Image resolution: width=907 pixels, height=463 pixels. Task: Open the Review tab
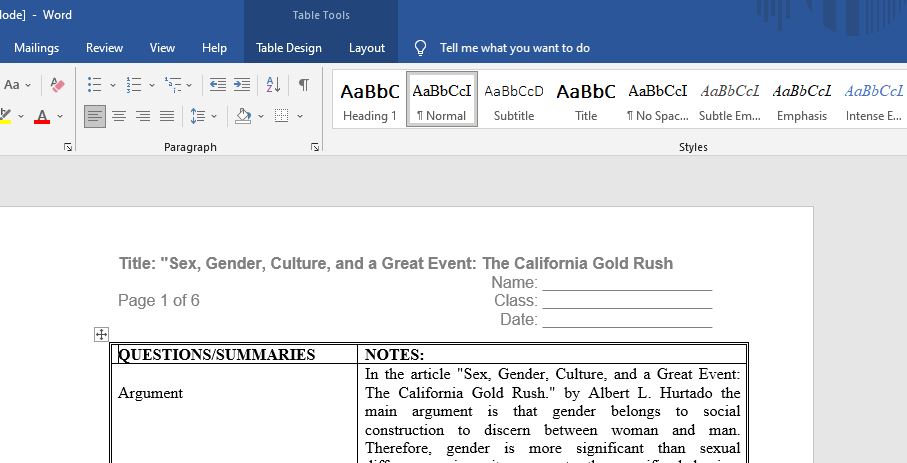pos(104,48)
